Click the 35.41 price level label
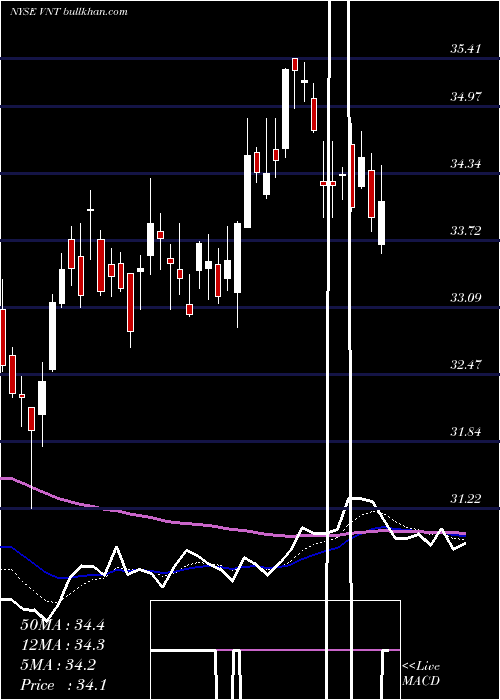Viewport: 500px width, 700px height. pos(466,48)
